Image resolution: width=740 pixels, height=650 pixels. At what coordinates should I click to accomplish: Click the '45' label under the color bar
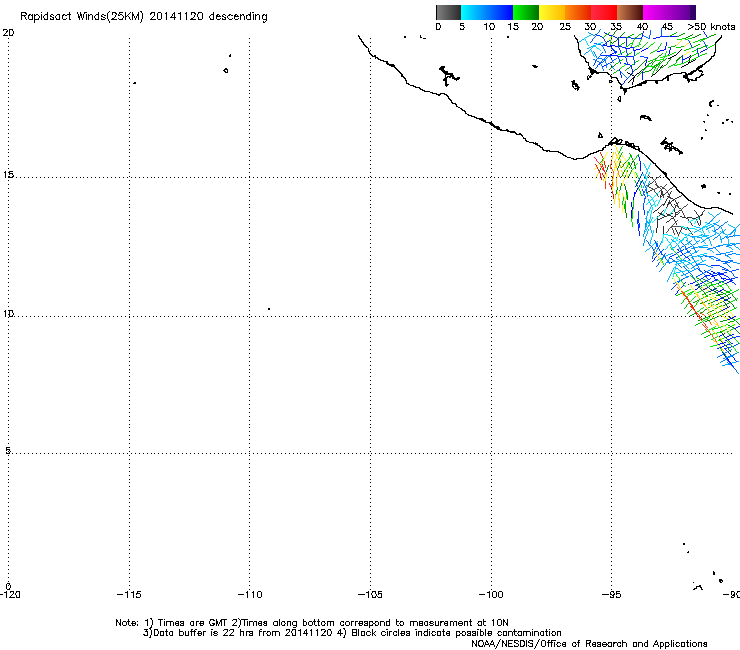pos(667,27)
